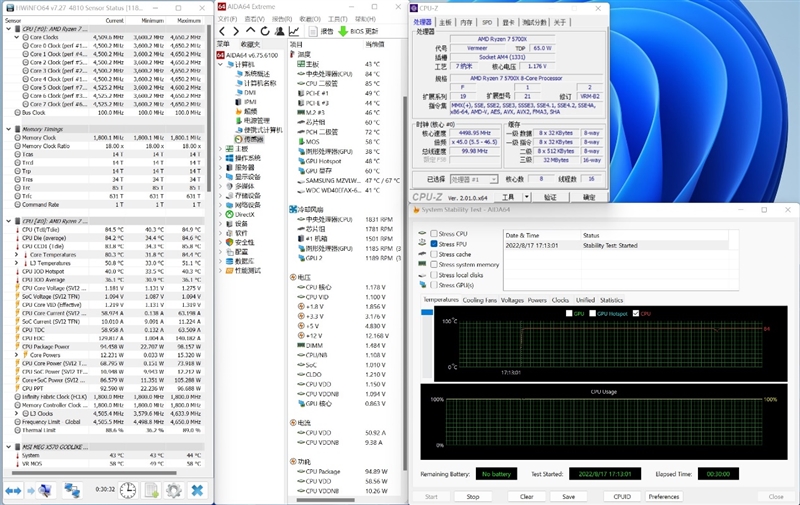Open the report document icon in AIDA64
This screenshot has width=800, height=505.
click(x=313, y=32)
